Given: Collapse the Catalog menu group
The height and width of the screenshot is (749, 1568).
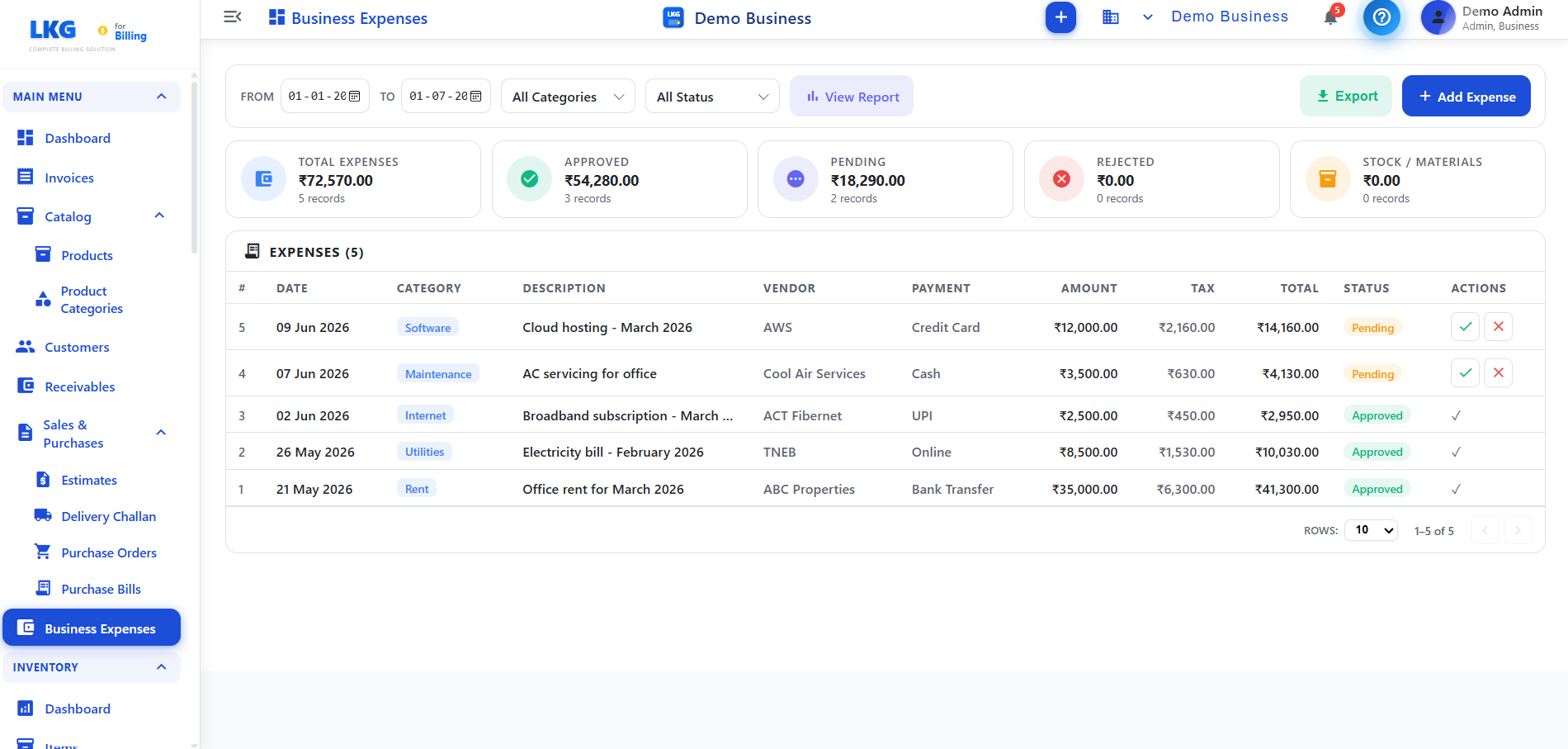Looking at the screenshot, I should (x=160, y=216).
